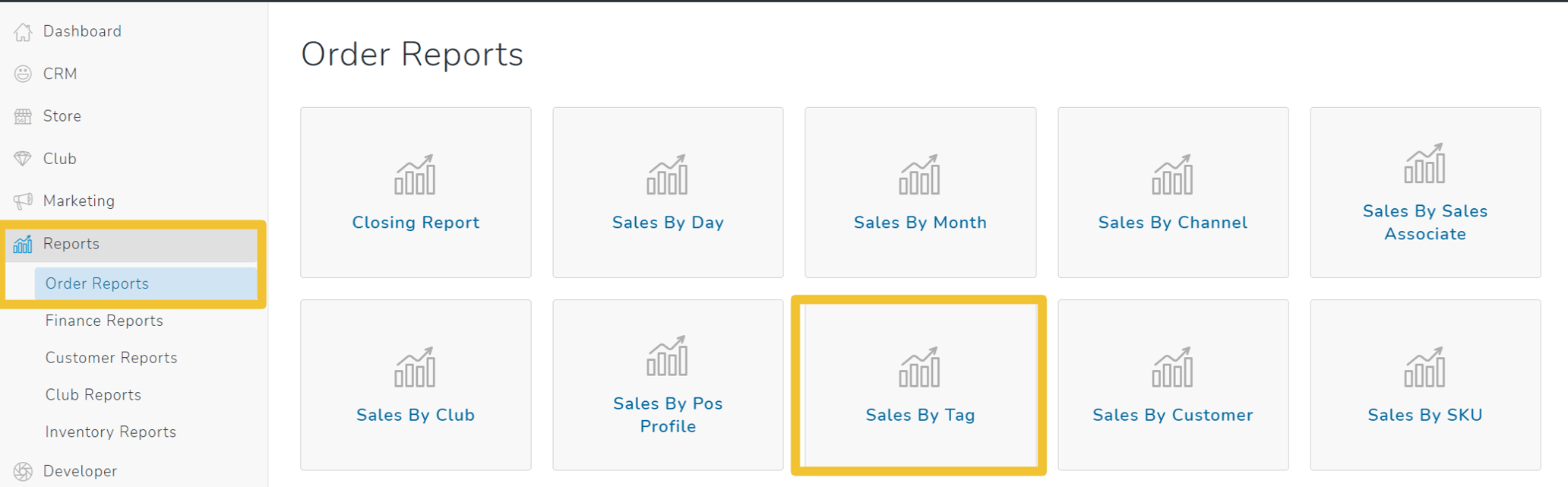The height and width of the screenshot is (487, 1568).
Task: Click the Dashboard home icon
Action: 23,31
